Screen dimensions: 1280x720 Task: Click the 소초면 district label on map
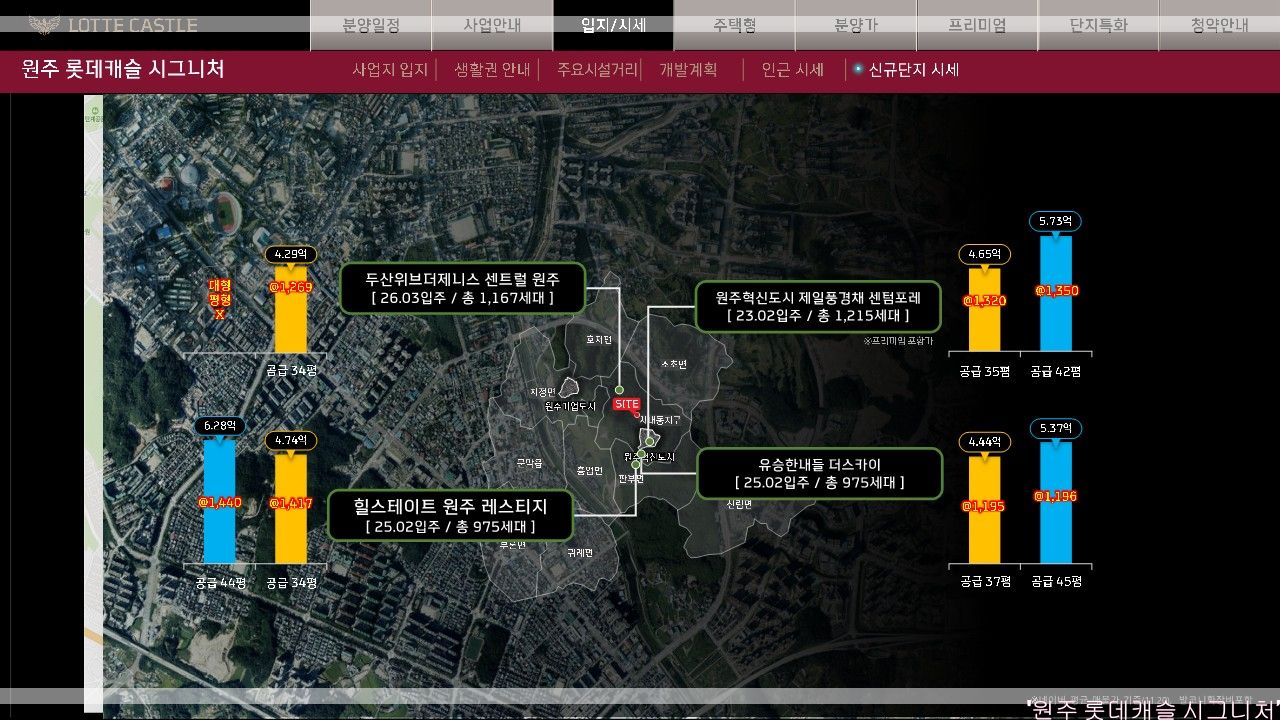pos(675,364)
